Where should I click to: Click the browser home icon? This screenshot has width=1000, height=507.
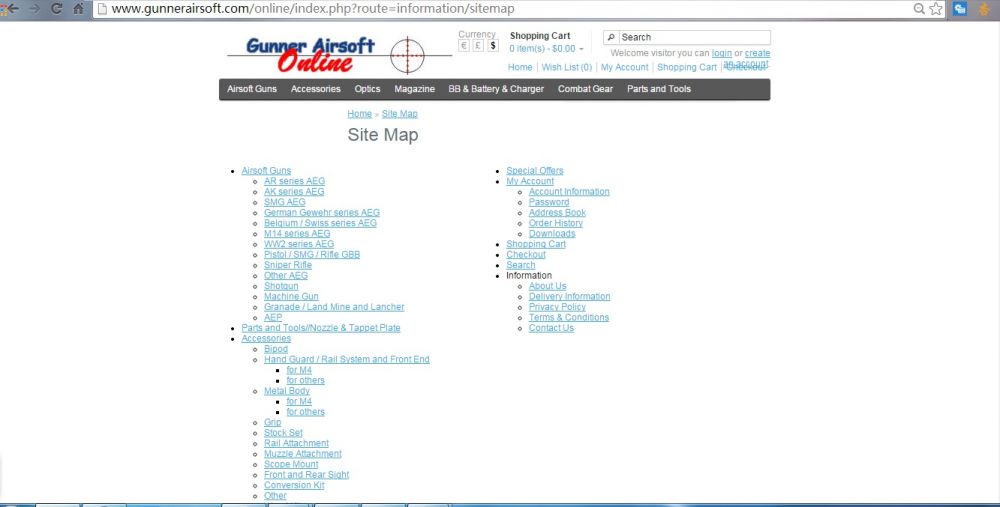(x=79, y=8)
